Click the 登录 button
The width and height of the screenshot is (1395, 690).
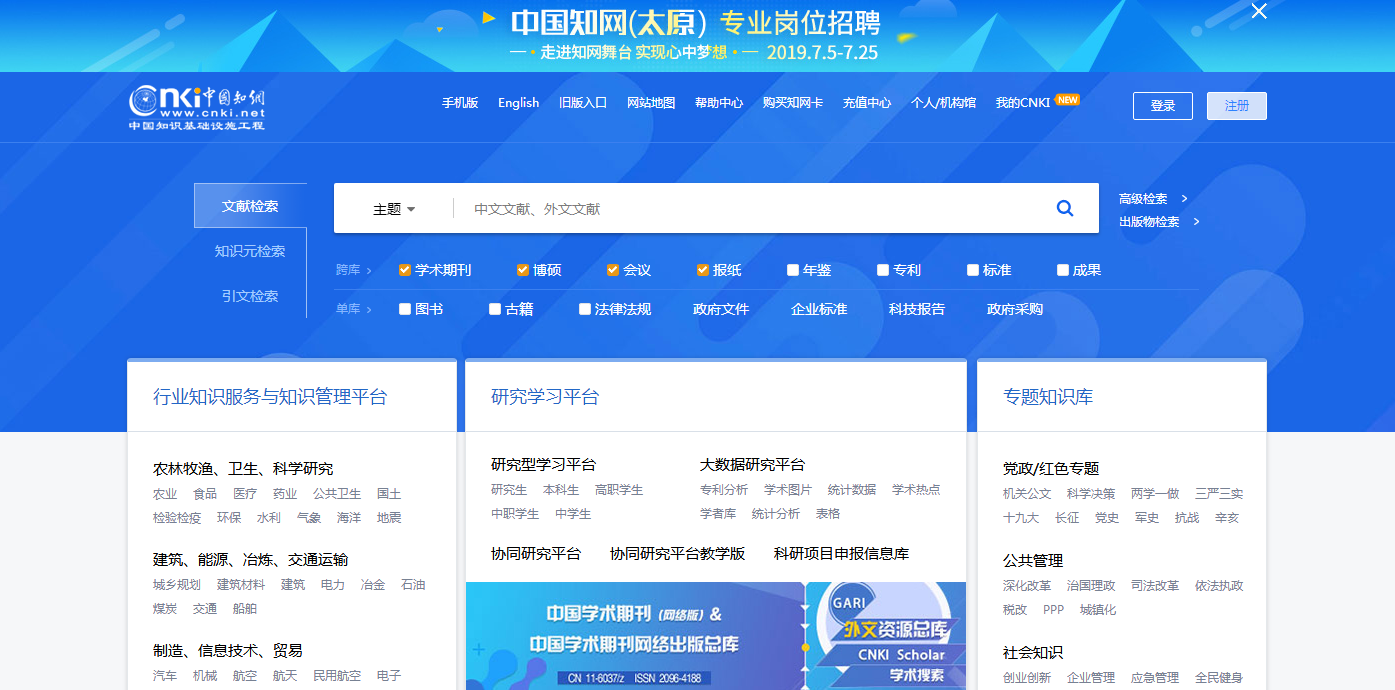click(1163, 106)
